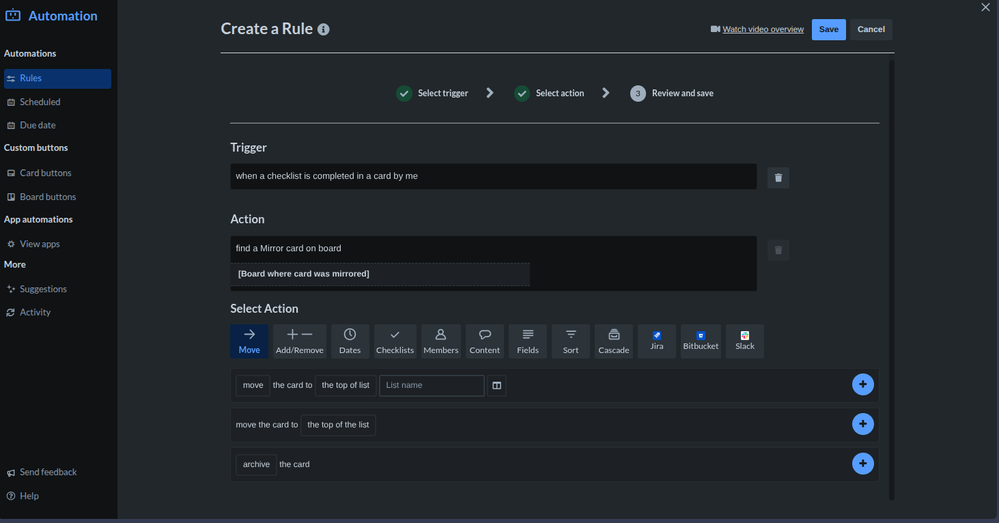Select the Bitbucket action category
The width and height of the screenshot is (999, 523).
[x=701, y=341]
